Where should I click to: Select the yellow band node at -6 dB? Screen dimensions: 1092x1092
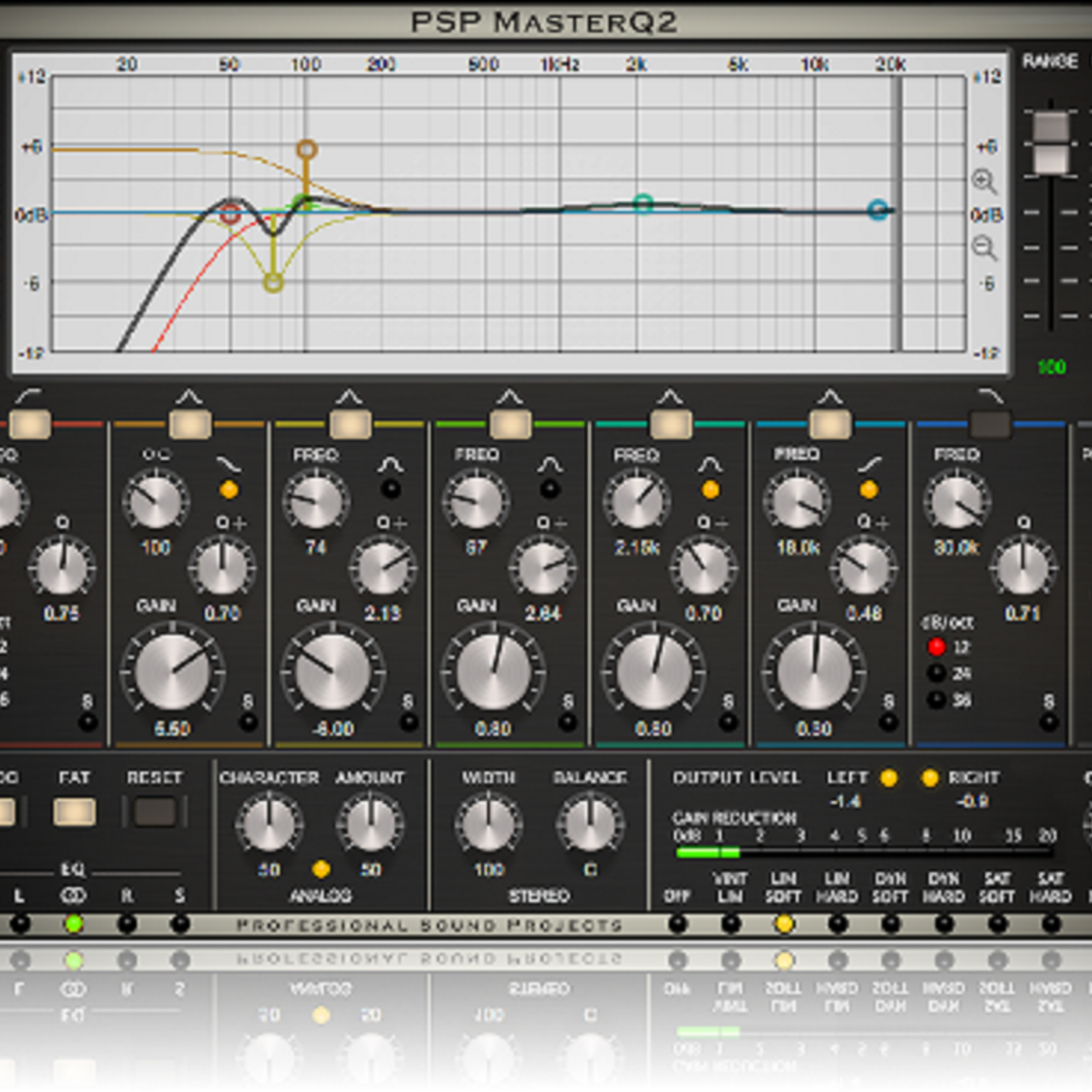click(273, 282)
